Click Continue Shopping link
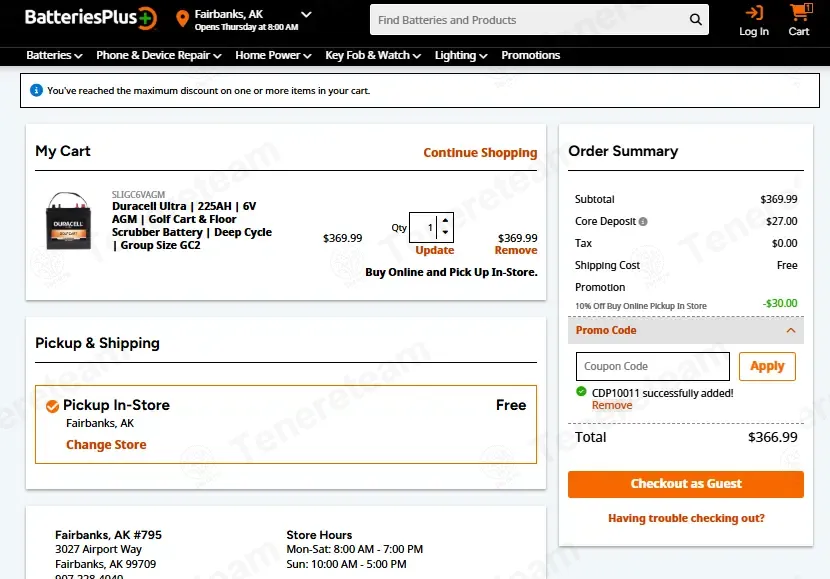This screenshot has width=830, height=579. tap(480, 152)
